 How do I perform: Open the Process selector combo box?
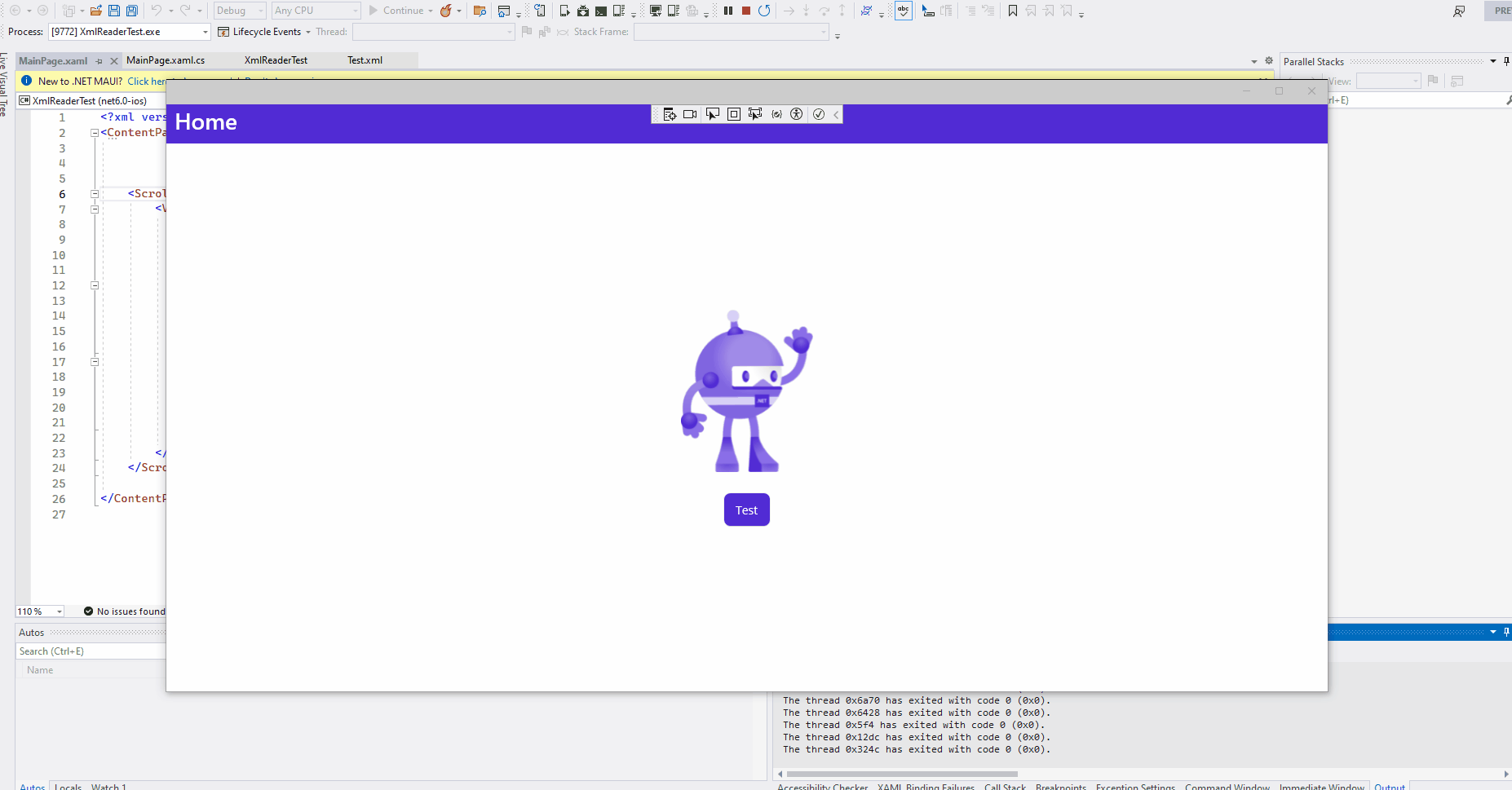(130, 32)
